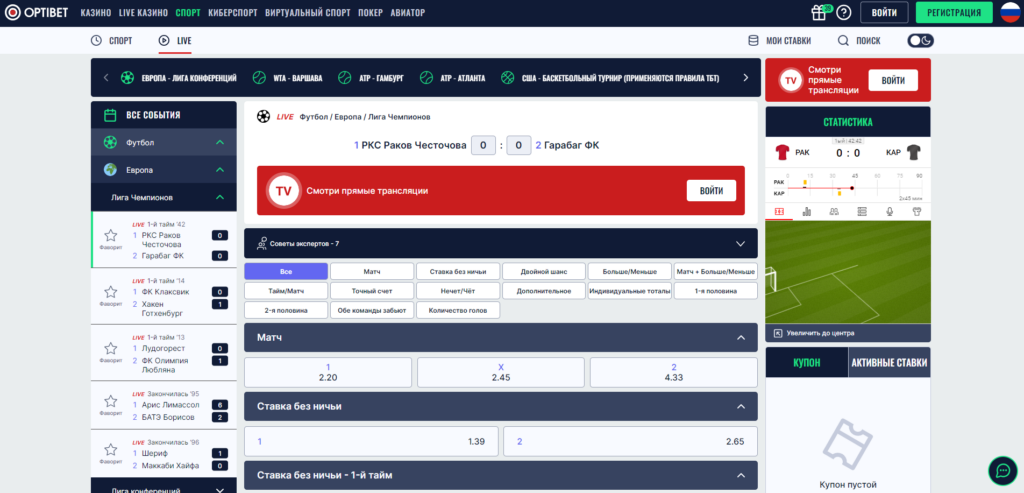Viewport: 1024px width, 493px height.
Task: Favorite the Арис Лимассол match star
Action: [x=110, y=401]
